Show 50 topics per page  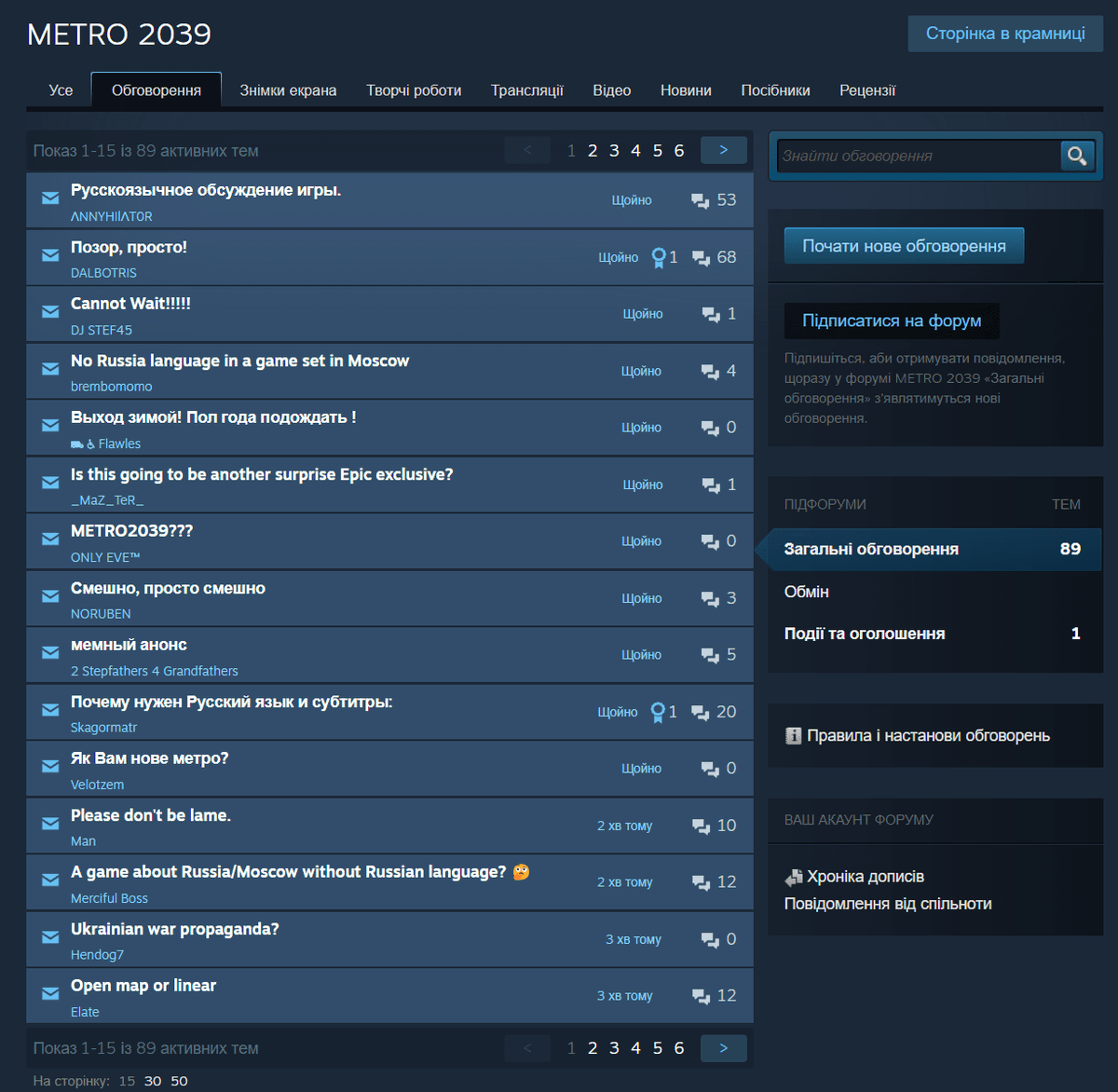pyautogui.click(x=179, y=1081)
